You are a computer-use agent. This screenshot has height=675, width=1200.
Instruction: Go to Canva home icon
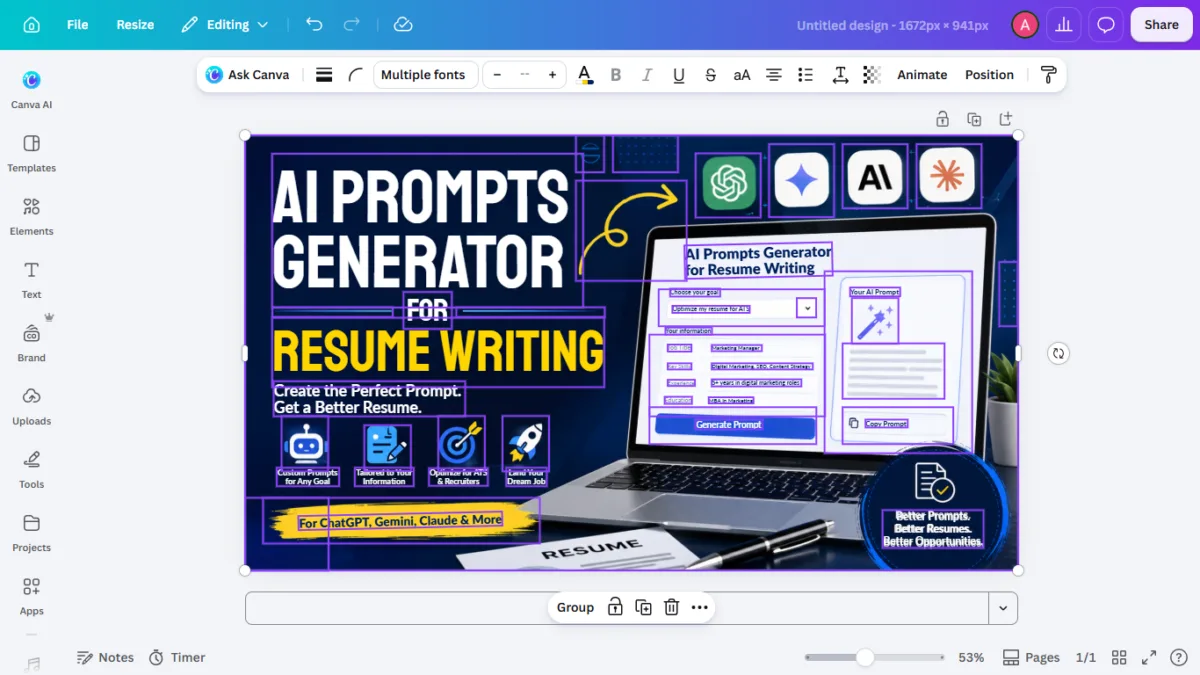[x=32, y=25]
